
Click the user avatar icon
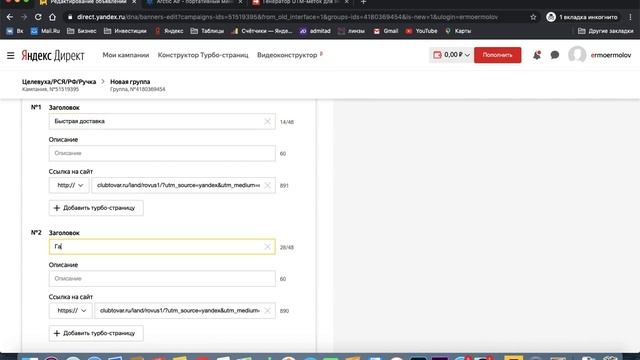pos(577,55)
